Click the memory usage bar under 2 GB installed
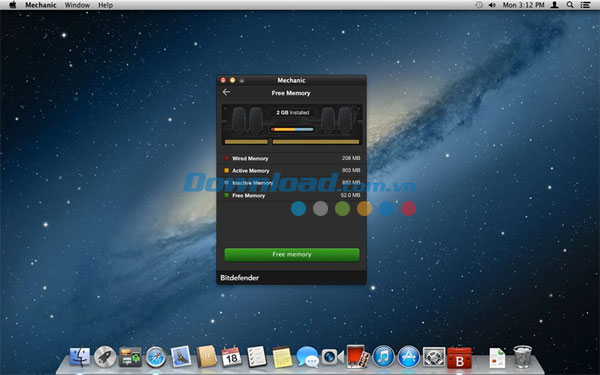Image resolution: width=600 pixels, height=375 pixels. (292, 129)
